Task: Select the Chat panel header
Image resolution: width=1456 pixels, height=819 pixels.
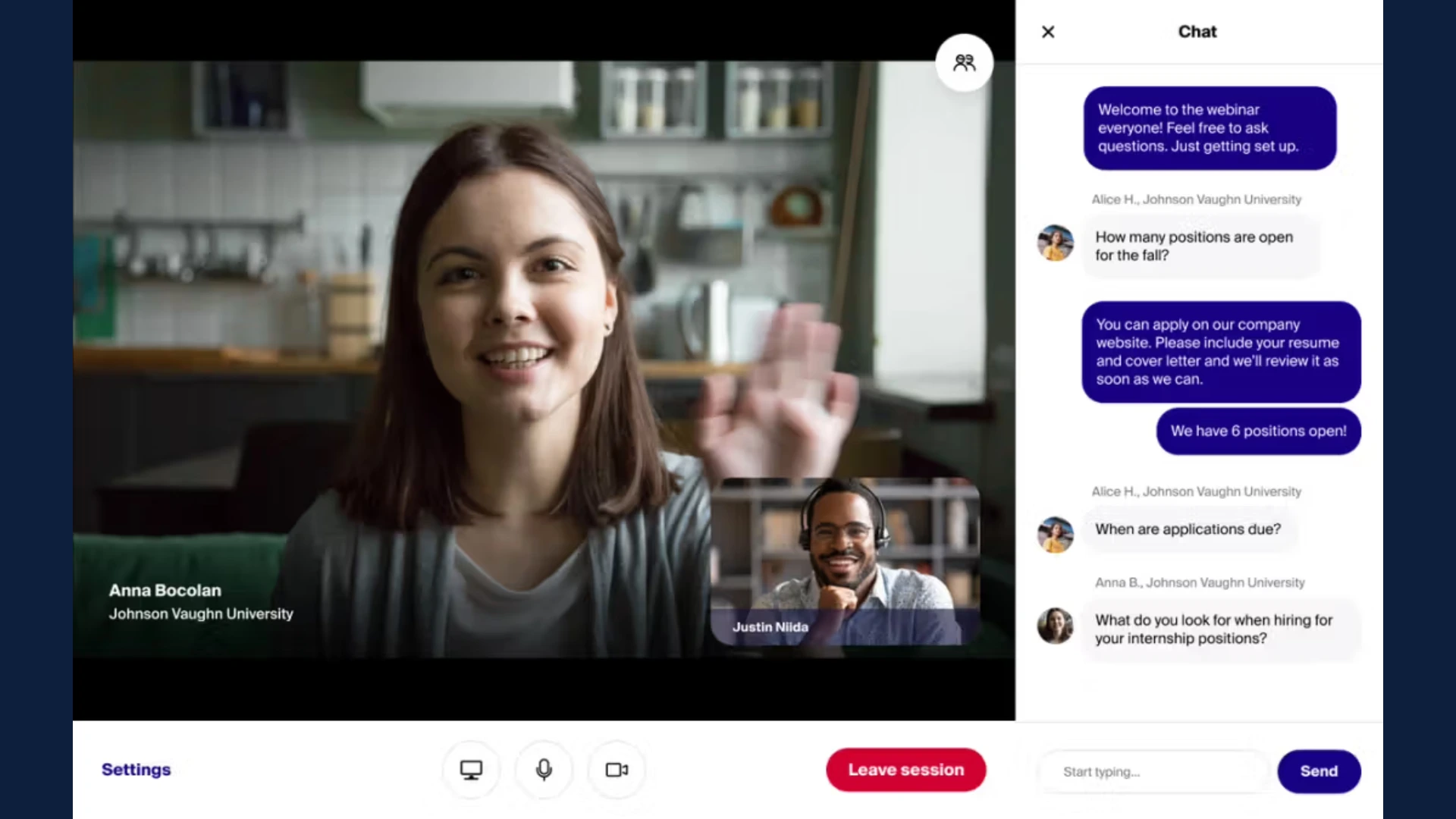Action: pyautogui.click(x=1197, y=32)
